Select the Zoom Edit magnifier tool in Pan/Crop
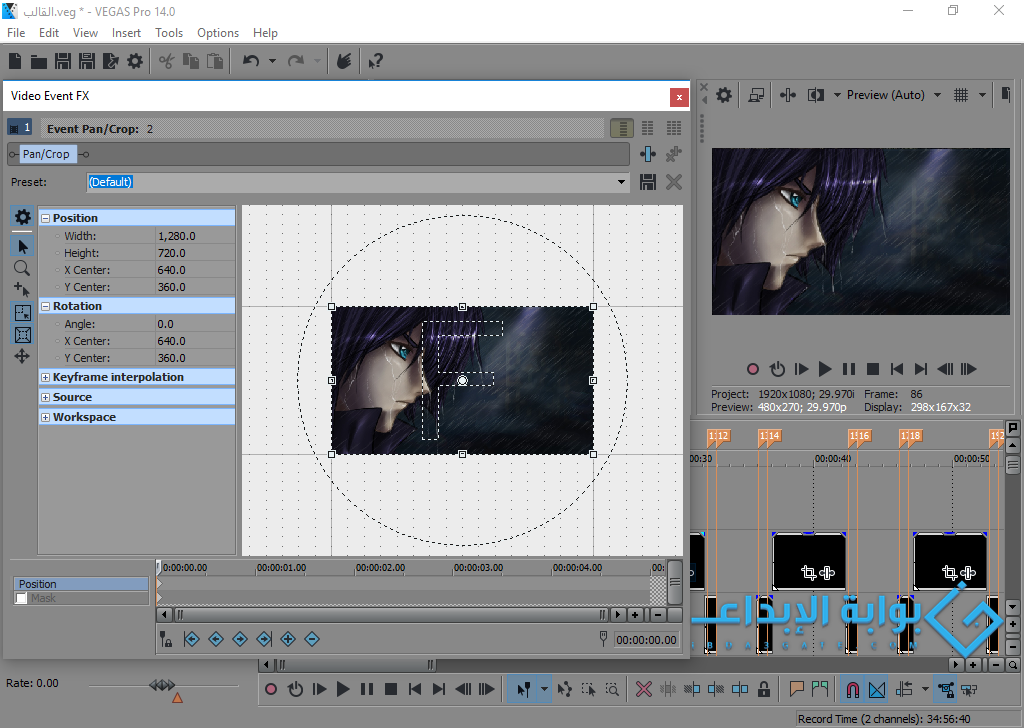The height and width of the screenshot is (728, 1024). (x=22, y=268)
